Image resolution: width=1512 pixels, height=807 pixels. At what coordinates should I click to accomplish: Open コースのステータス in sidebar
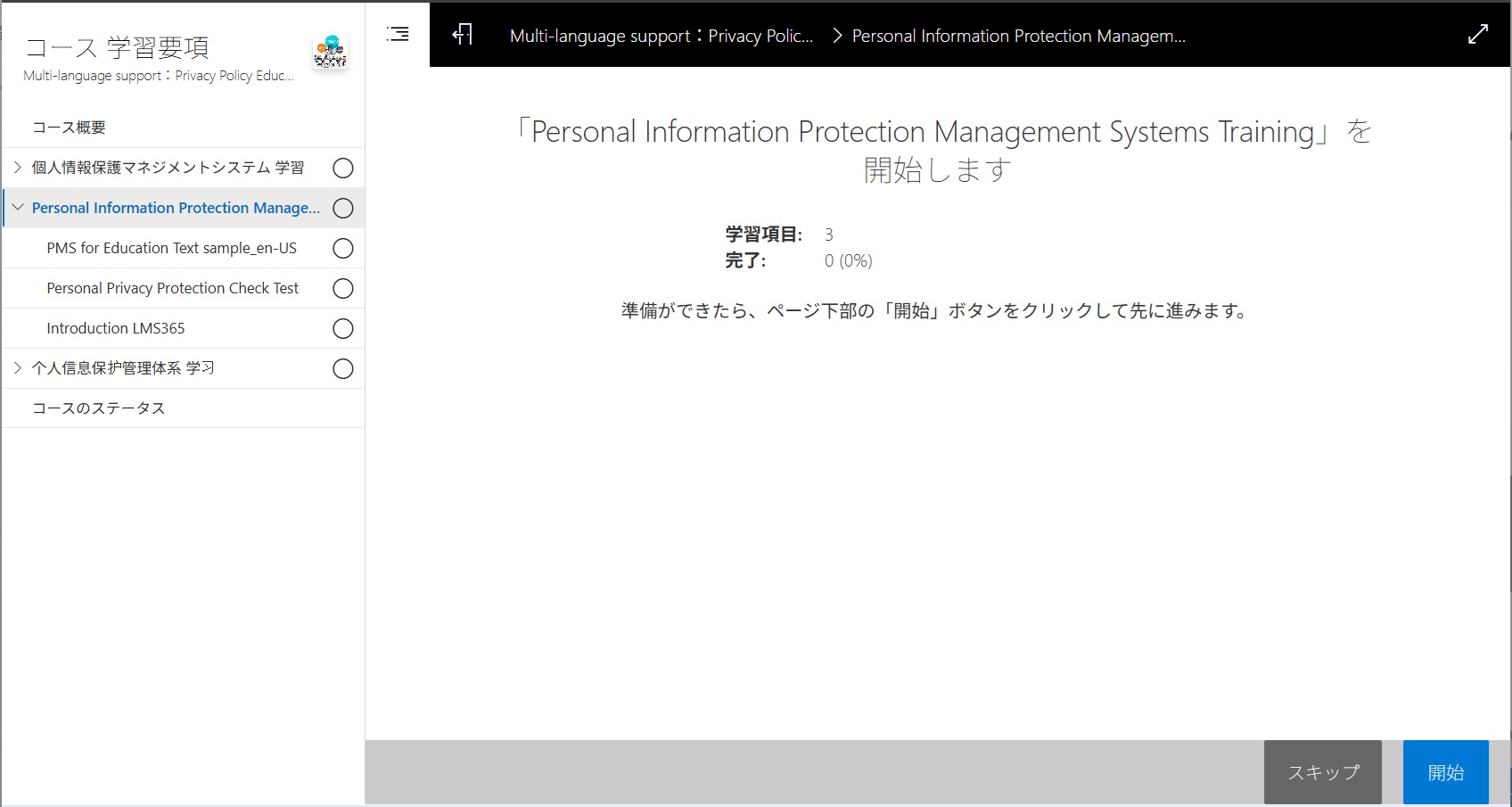(99, 408)
